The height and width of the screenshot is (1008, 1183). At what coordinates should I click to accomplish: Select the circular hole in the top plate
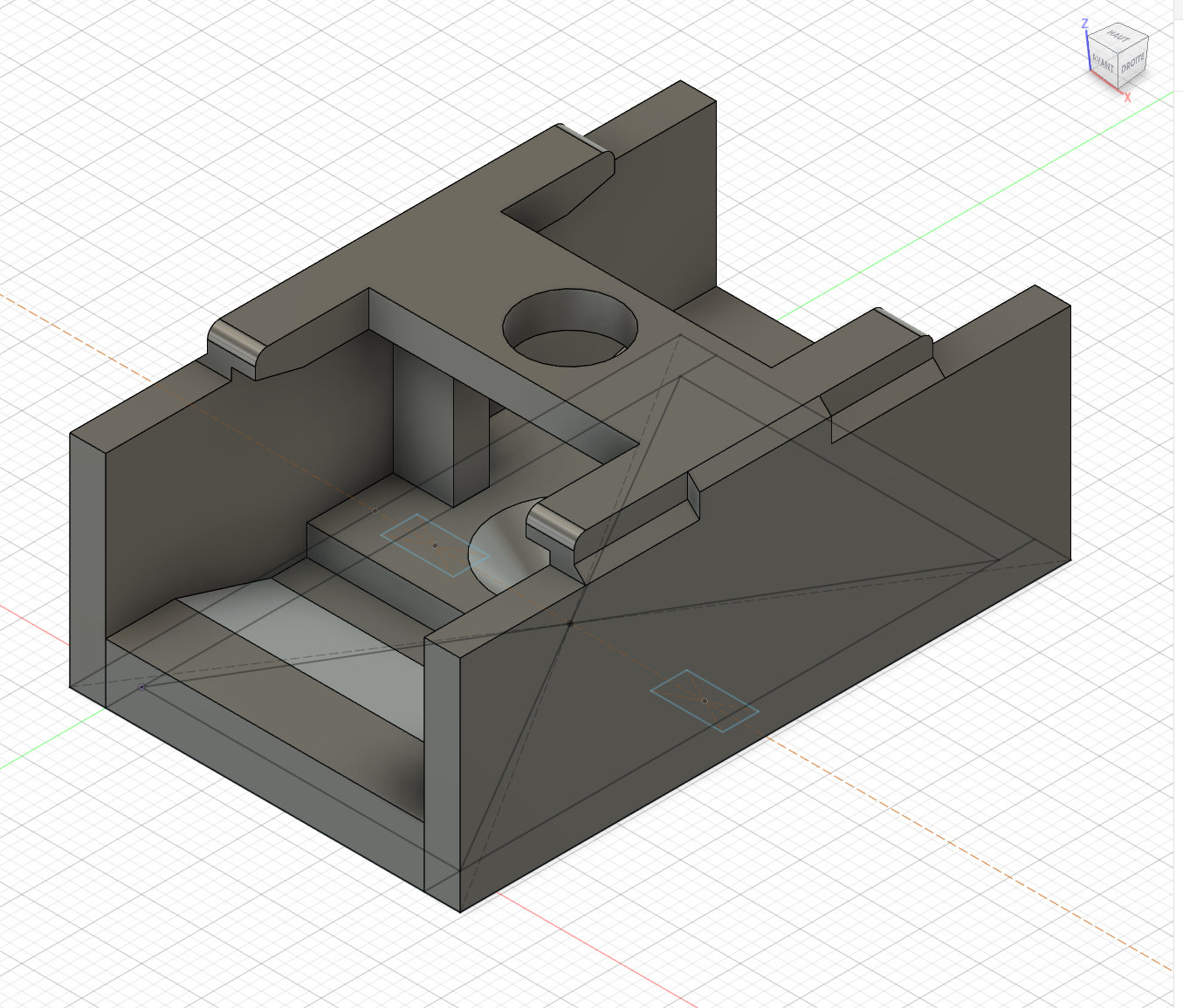570,327
